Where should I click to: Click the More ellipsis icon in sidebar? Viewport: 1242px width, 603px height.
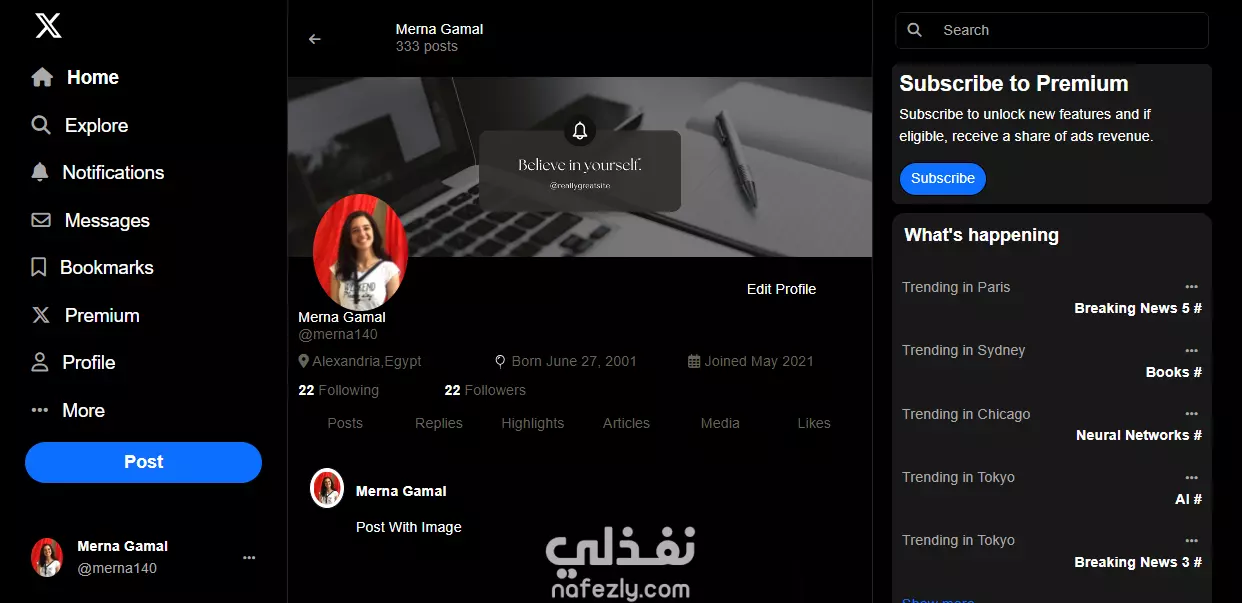click(x=40, y=410)
